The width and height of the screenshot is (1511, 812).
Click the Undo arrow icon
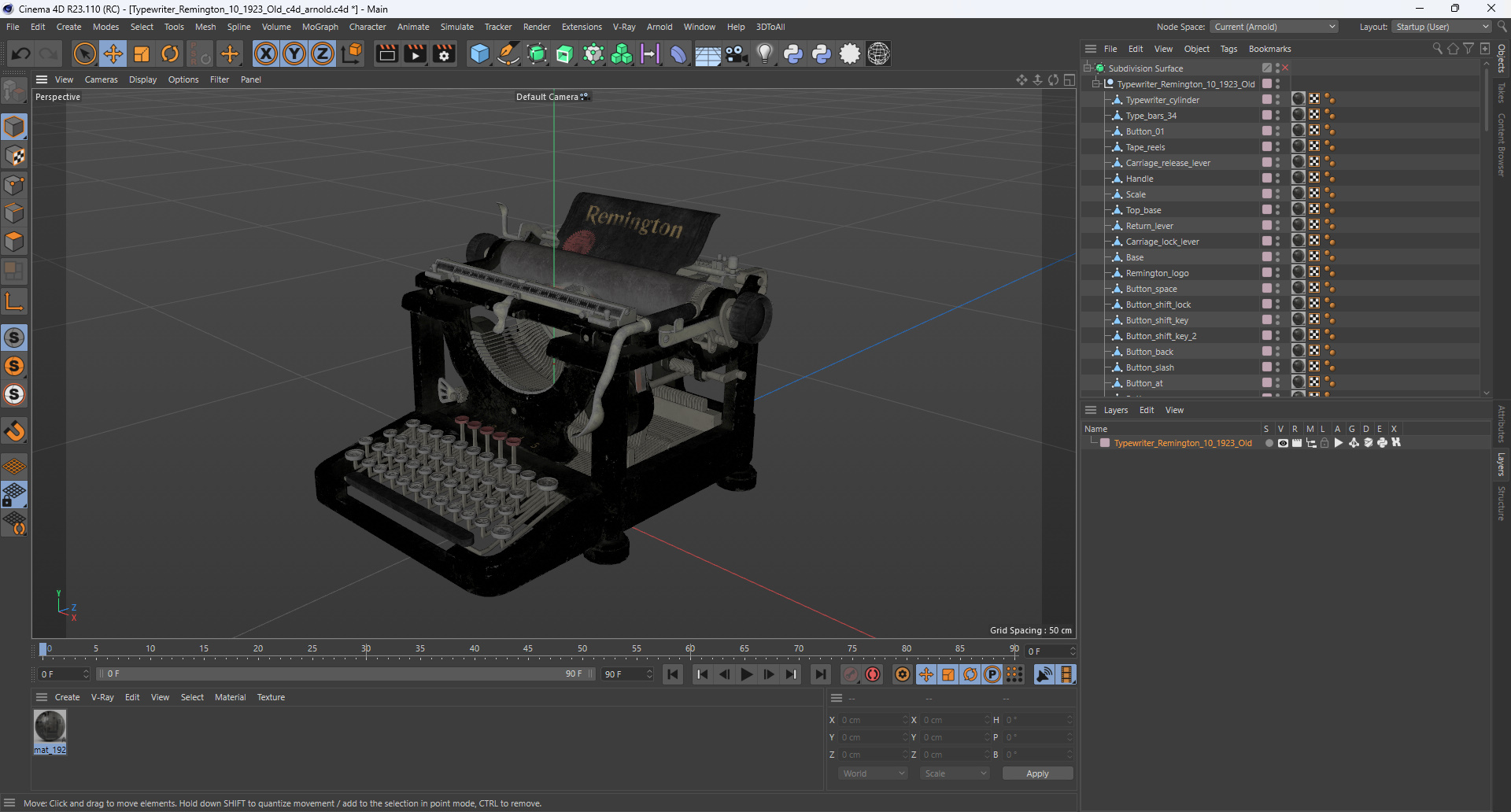[21, 54]
